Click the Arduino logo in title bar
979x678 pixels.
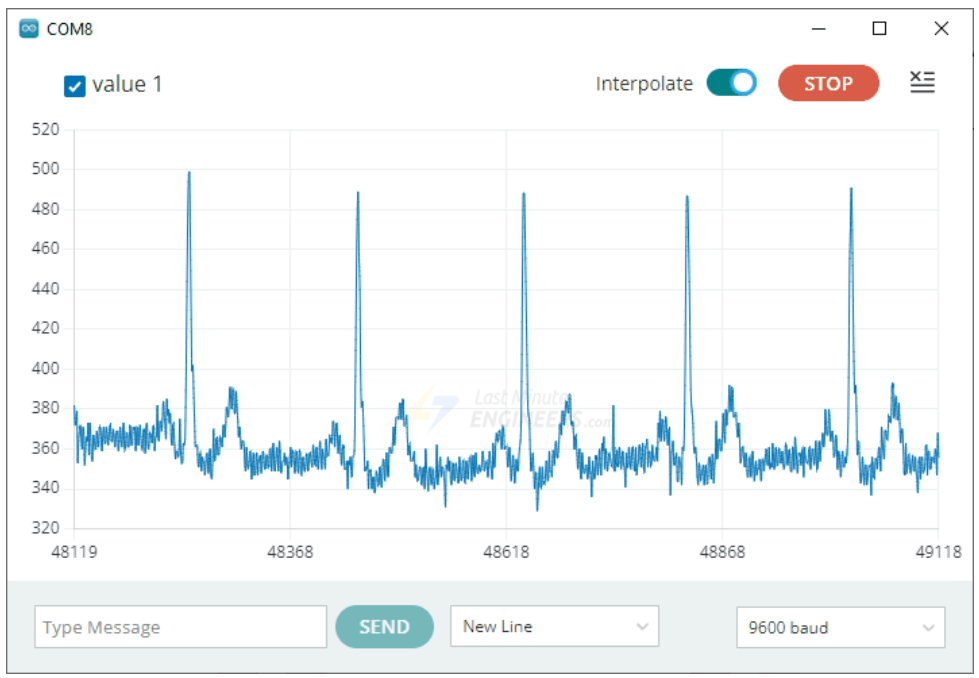(29, 29)
